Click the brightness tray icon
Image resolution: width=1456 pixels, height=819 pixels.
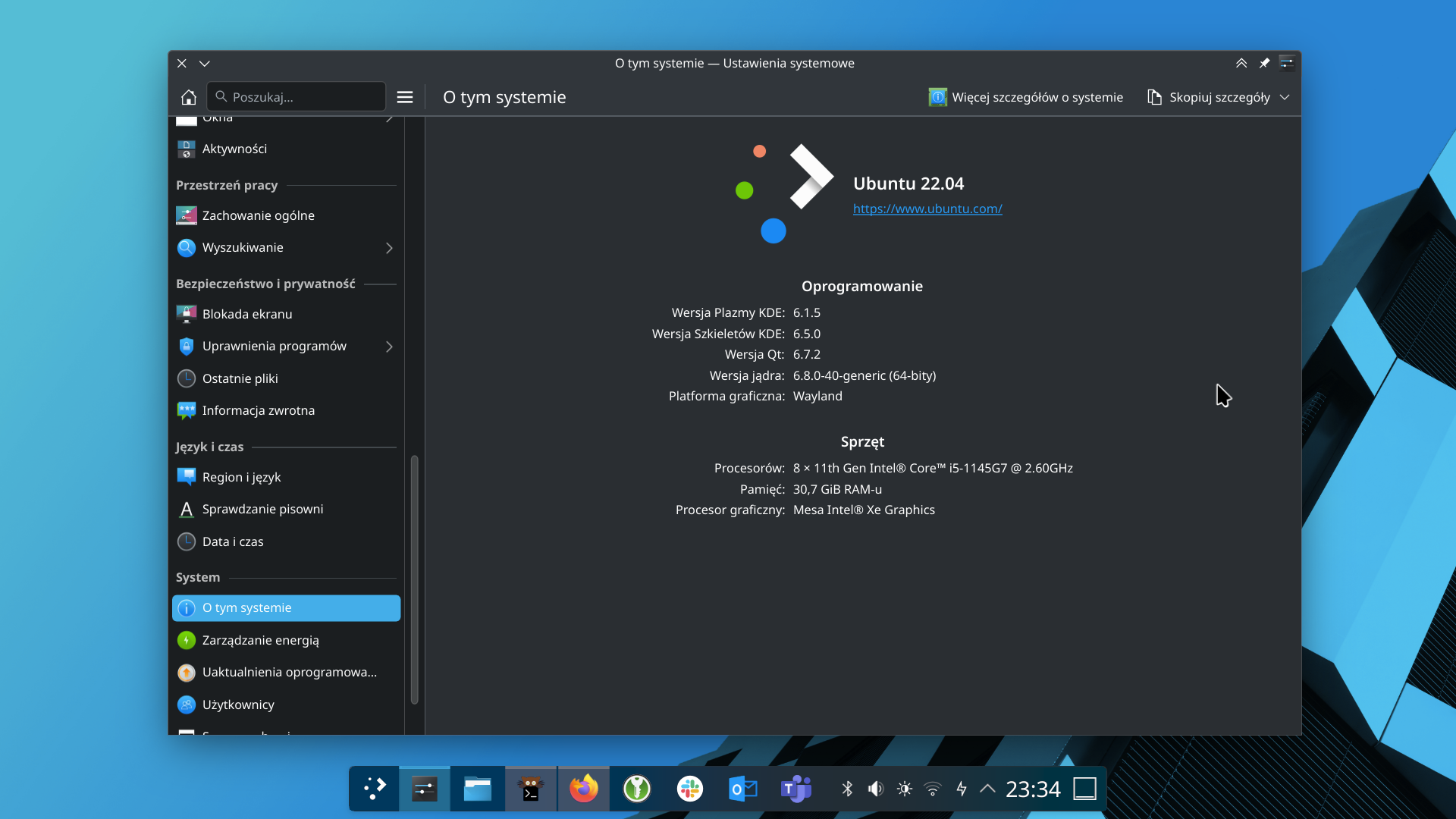(905, 789)
